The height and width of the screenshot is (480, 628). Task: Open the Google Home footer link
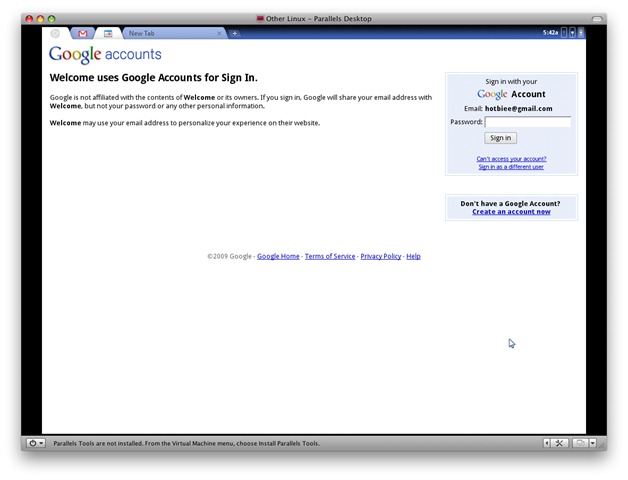click(x=278, y=257)
